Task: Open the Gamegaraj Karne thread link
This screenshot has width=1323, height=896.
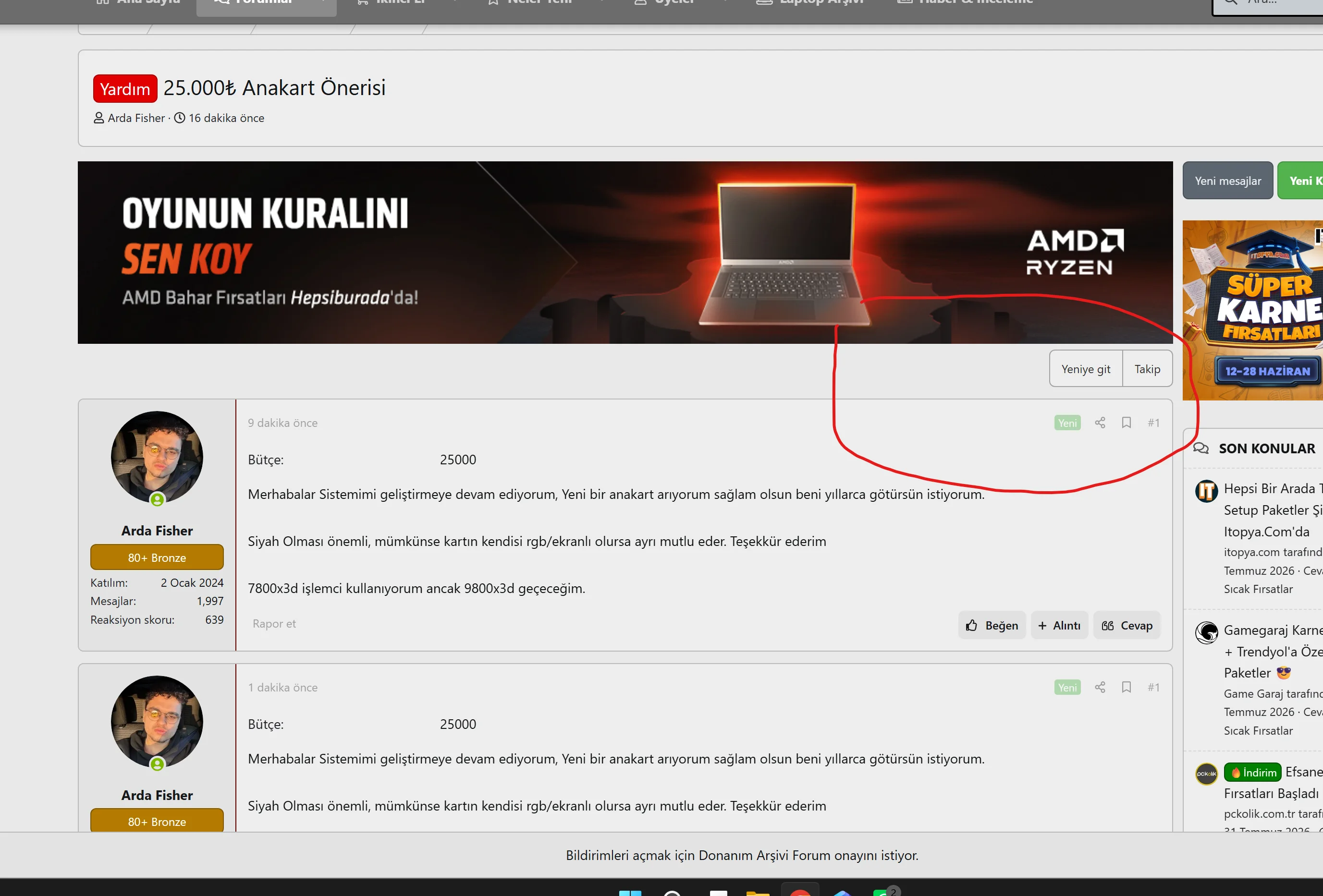Action: point(1274,652)
